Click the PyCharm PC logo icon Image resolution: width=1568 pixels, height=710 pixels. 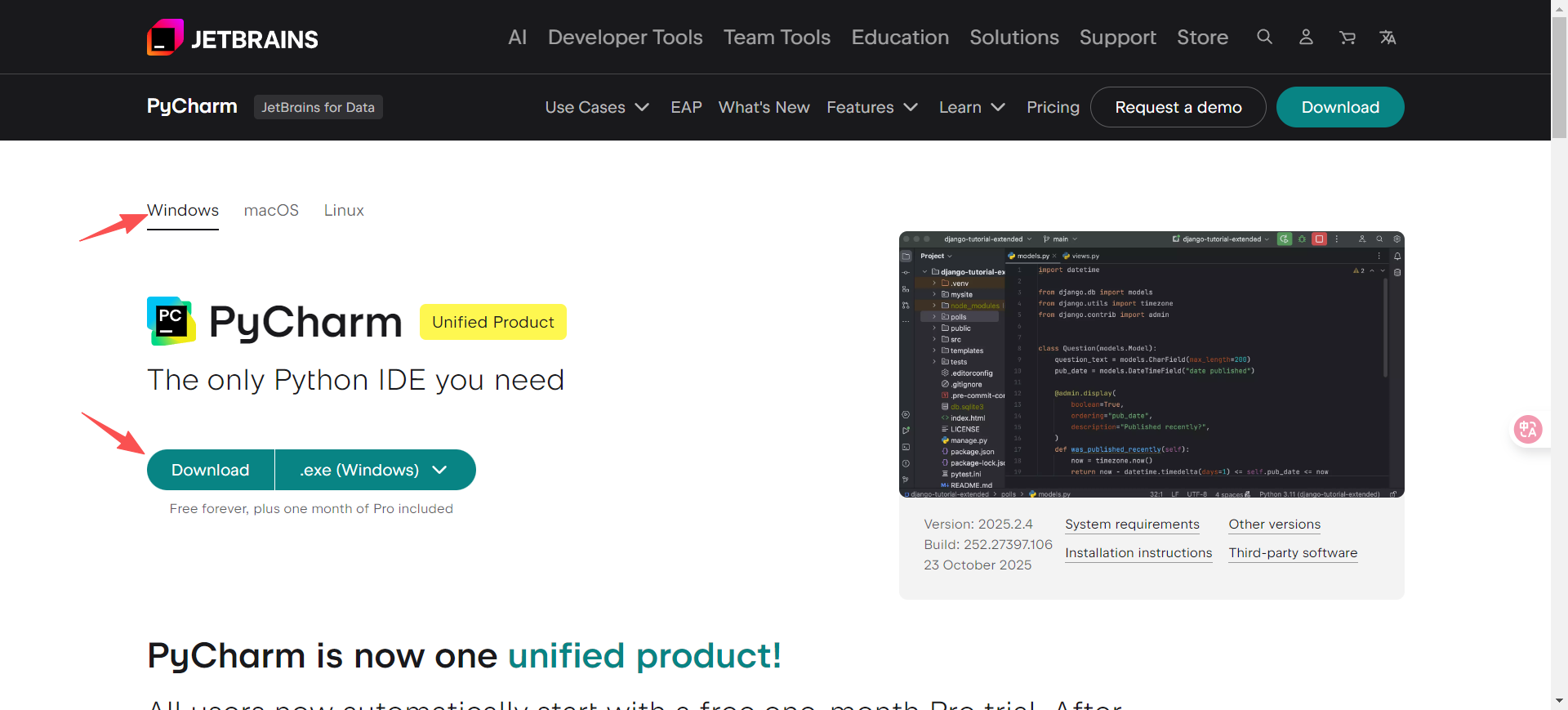(x=171, y=320)
